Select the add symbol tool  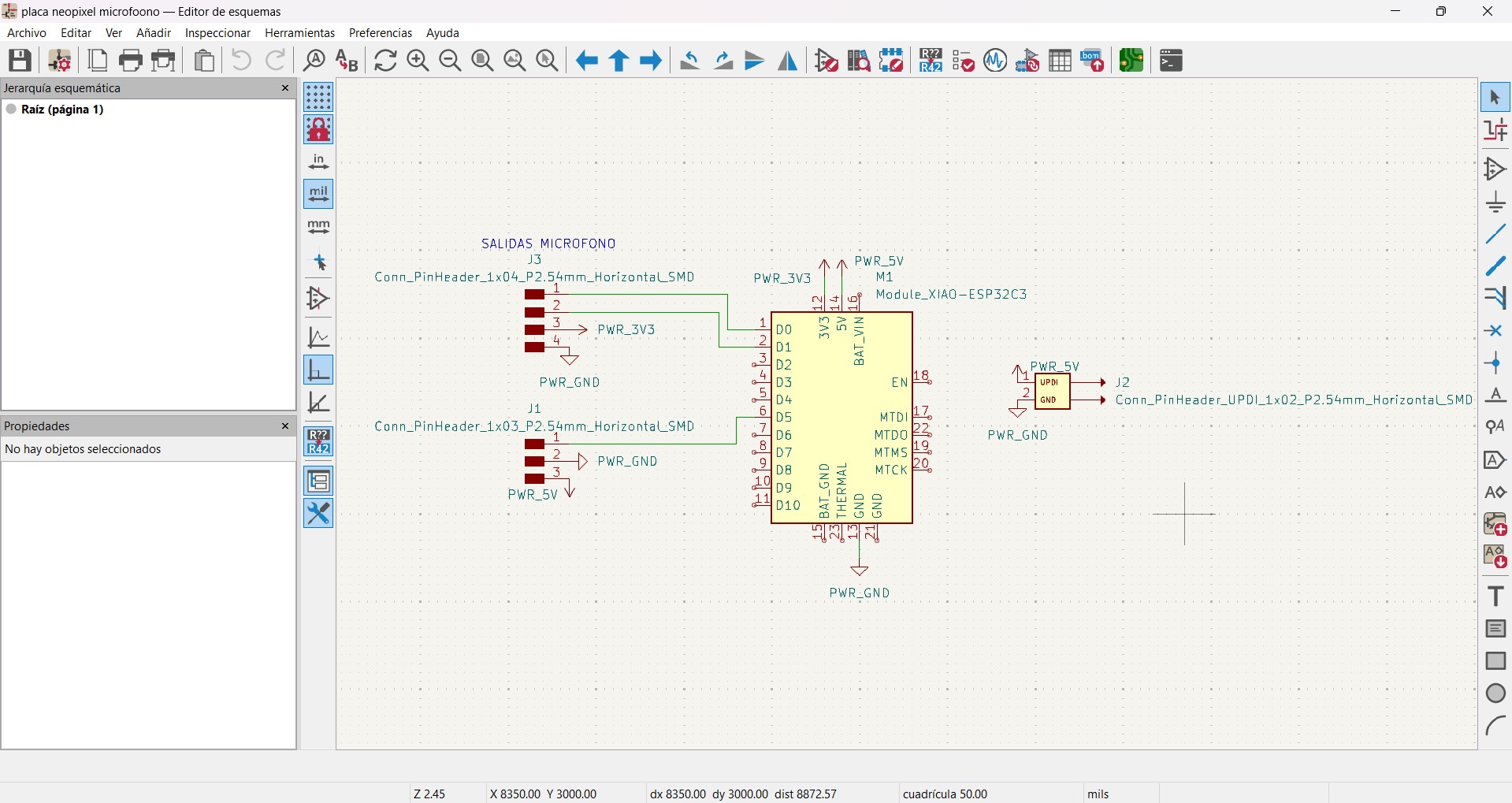pyautogui.click(x=1495, y=169)
